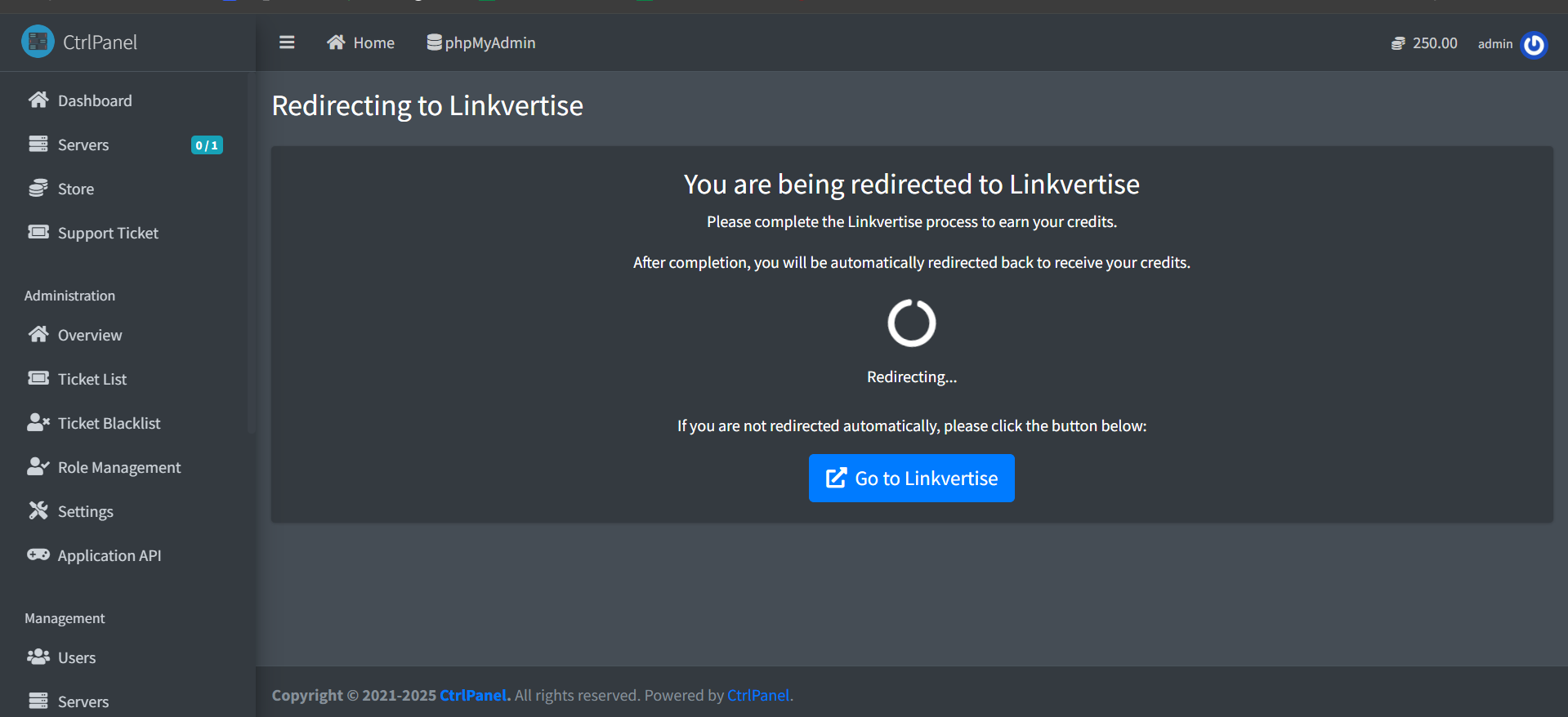Image resolution: width=1568 pixels, height=717 pixels.
Task: Click the Administration section header
Action: 69,296
